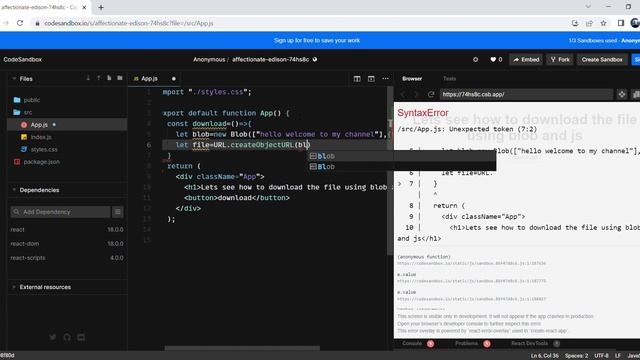Bookmark this page with star icon
Image resolution: width=640 pixels, height=360 pixels.
coord(603,23)
